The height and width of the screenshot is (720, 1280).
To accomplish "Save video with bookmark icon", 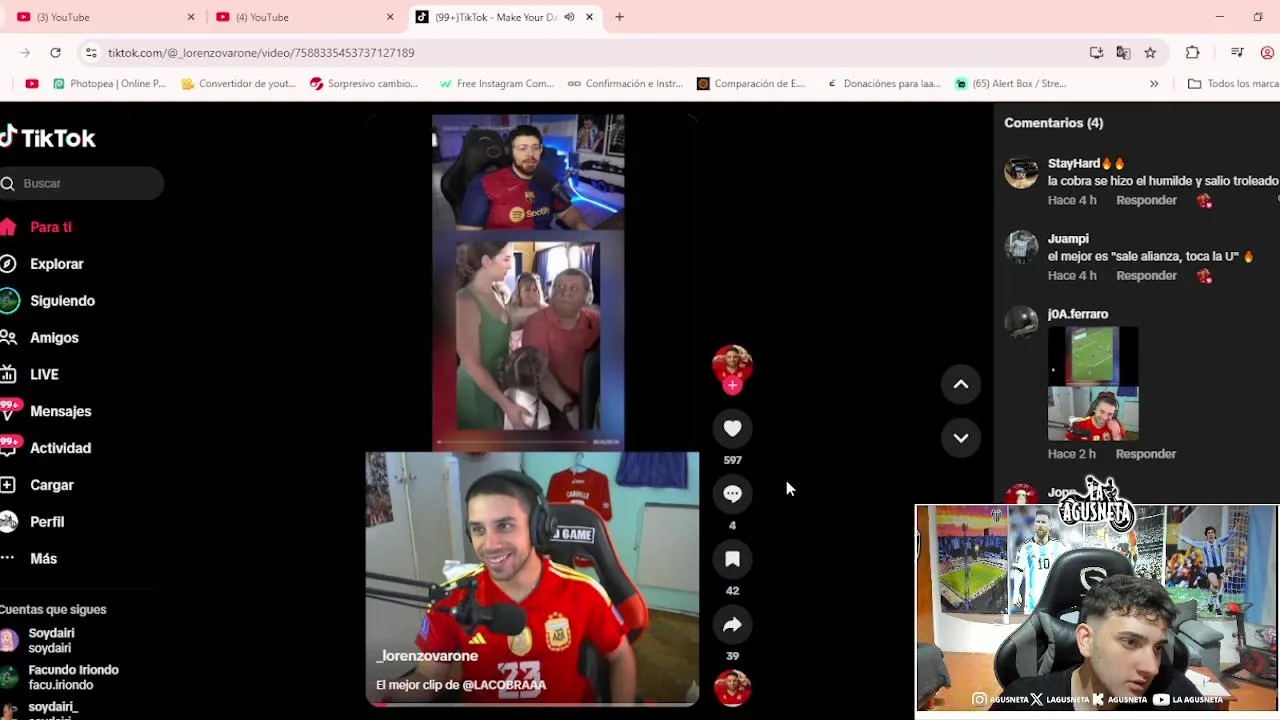I will click(x=732, y=559).
